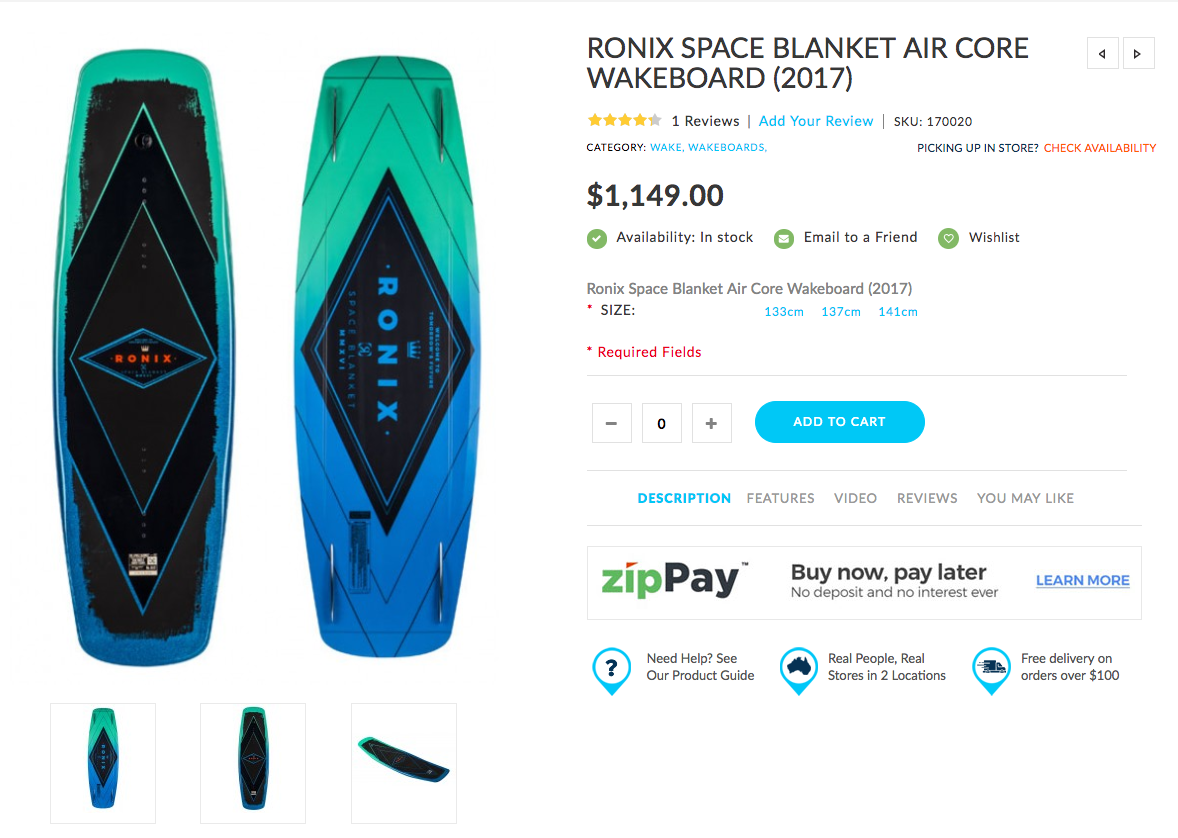1178x838 pixels.
Task: Click the Australia map pin icon
Action: coord(798,670)
